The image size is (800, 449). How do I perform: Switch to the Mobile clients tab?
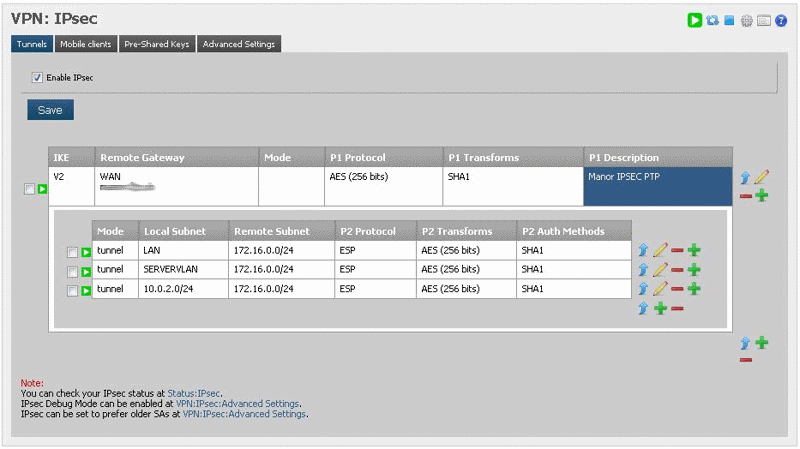click(x=84, y=44)
